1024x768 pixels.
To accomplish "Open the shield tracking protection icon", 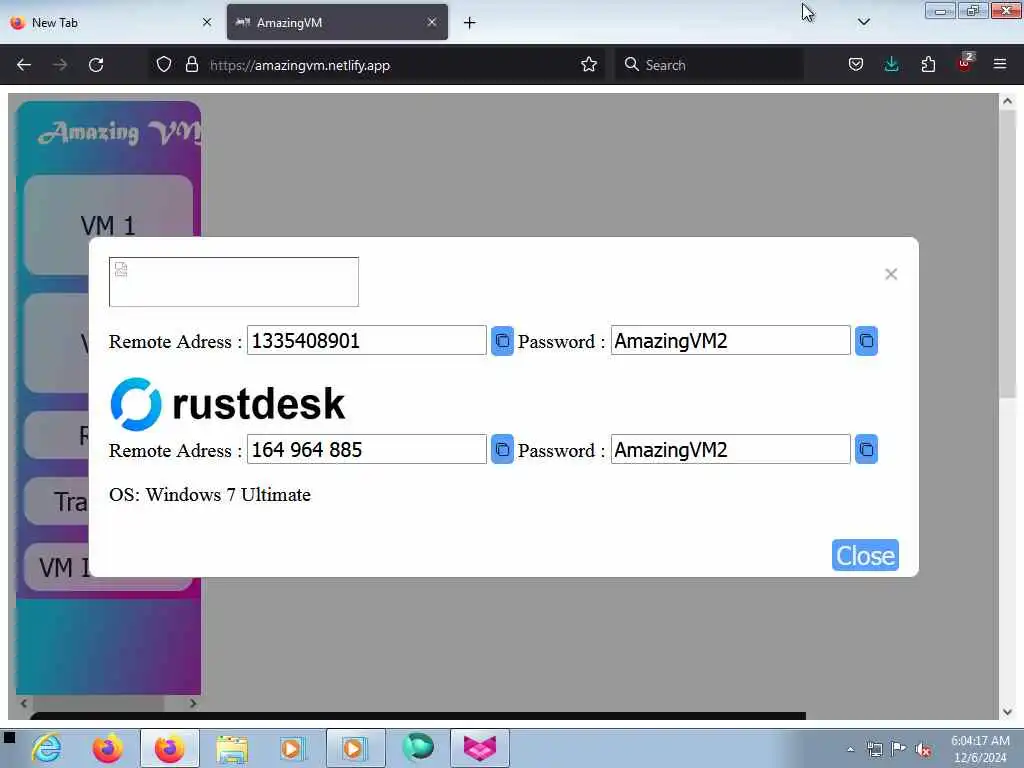I will [x=164, y=65].
